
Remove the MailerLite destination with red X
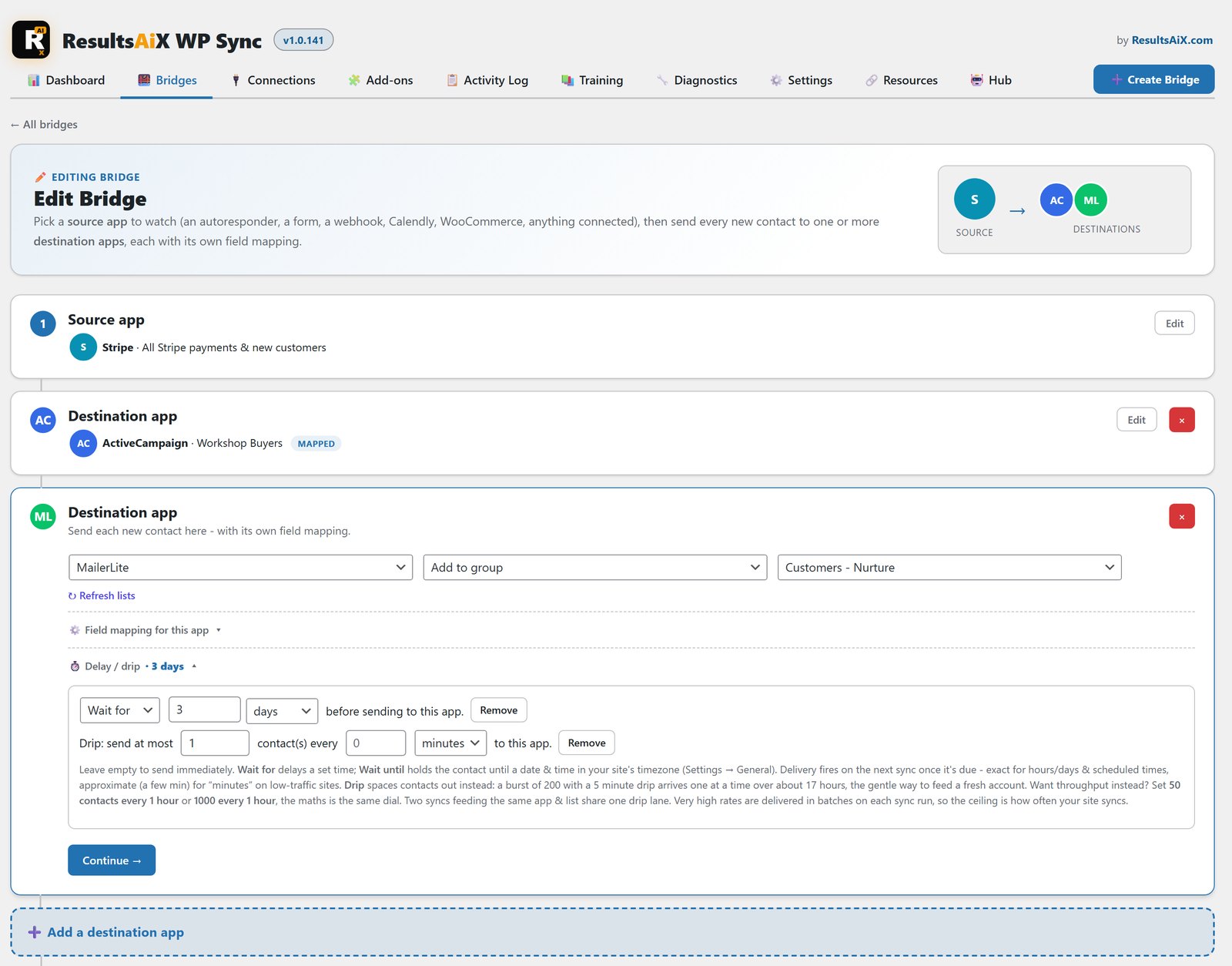[x=1182, y=516]
